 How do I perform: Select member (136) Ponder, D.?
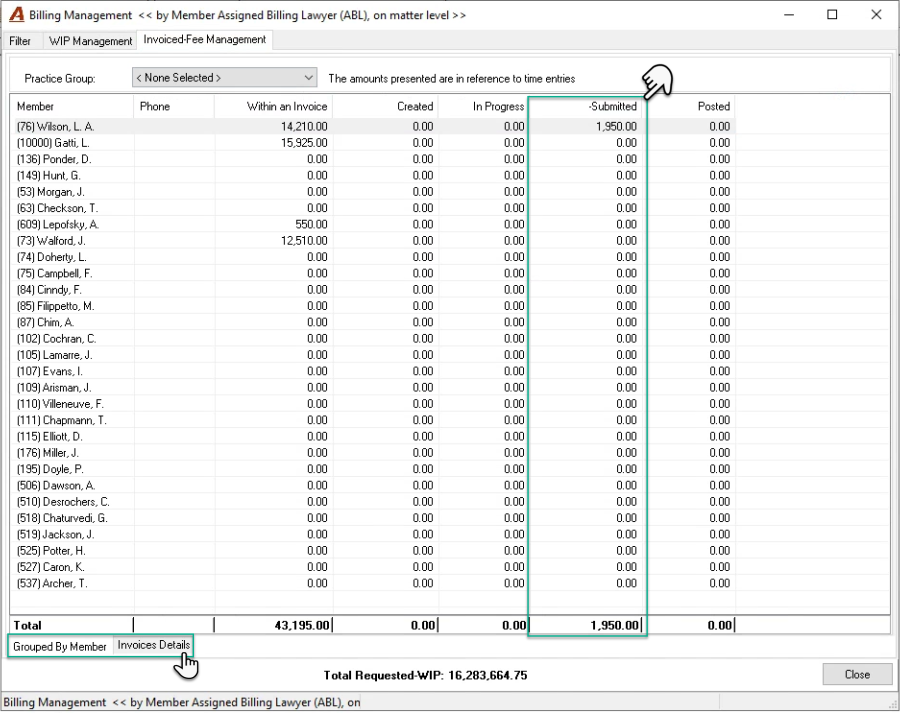pyautogui.click(x=54, y=159)
